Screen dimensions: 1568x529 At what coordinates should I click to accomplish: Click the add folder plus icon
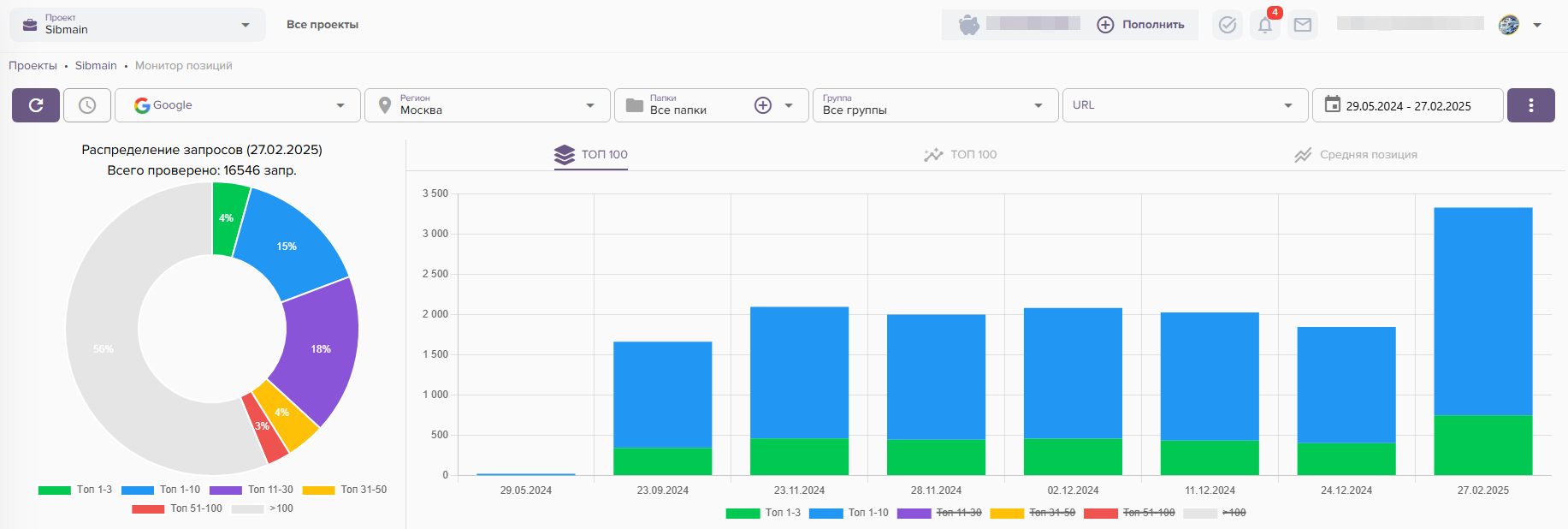(x=763, y=105)
